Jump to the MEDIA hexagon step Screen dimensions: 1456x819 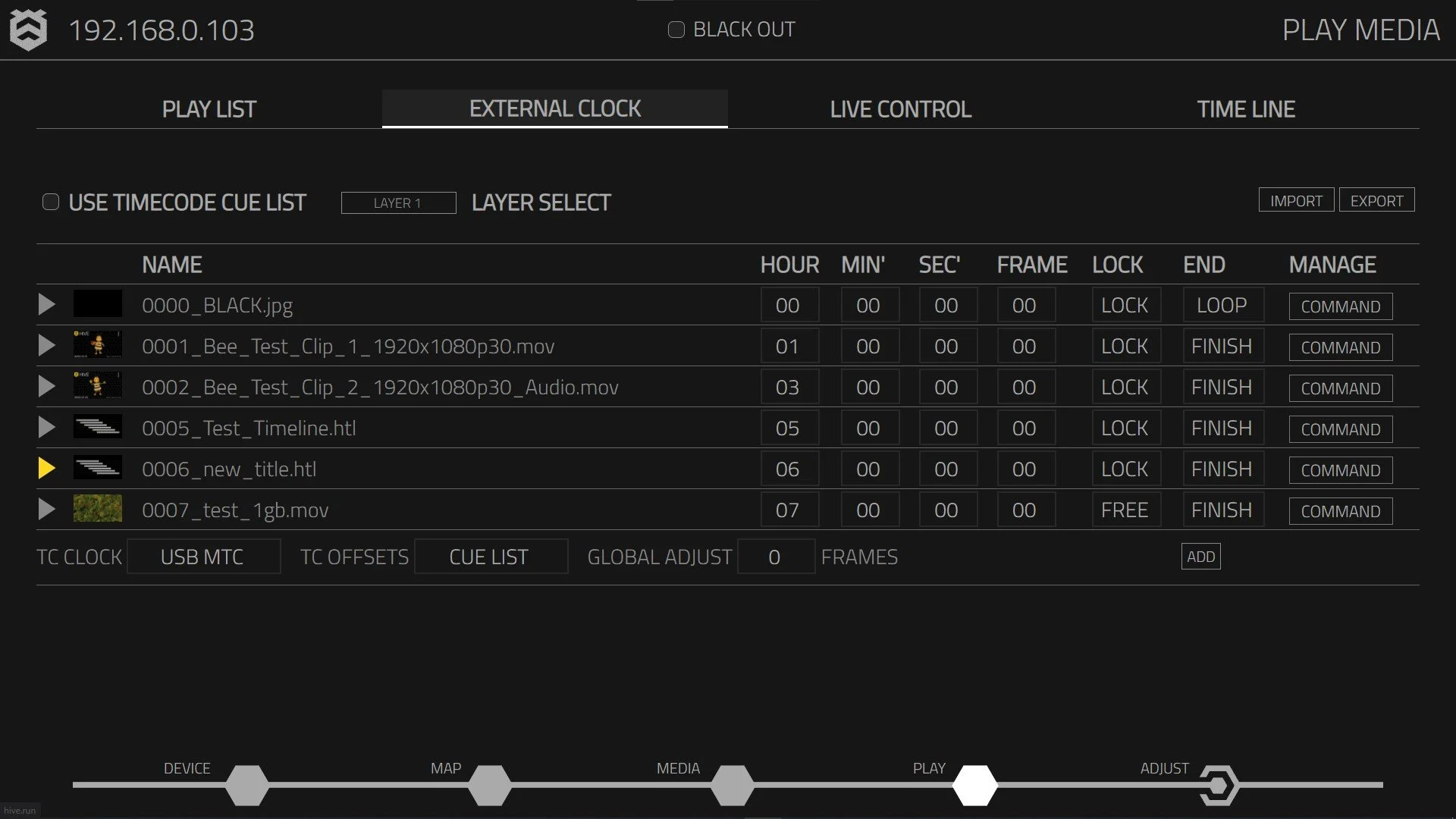[732, 785]
